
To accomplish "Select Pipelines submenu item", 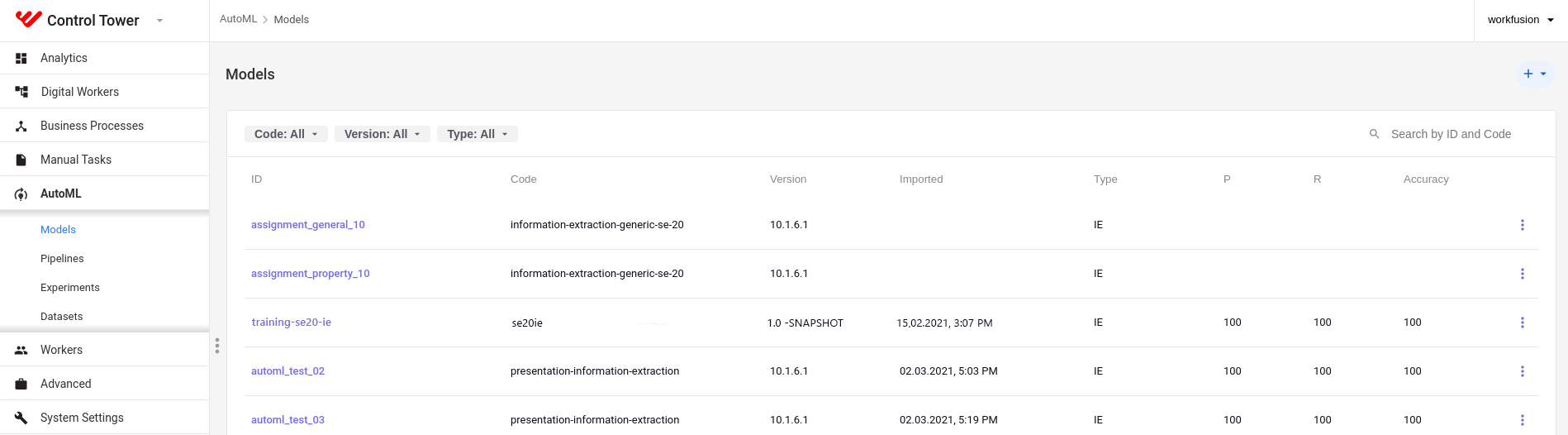I will (62, 259).
